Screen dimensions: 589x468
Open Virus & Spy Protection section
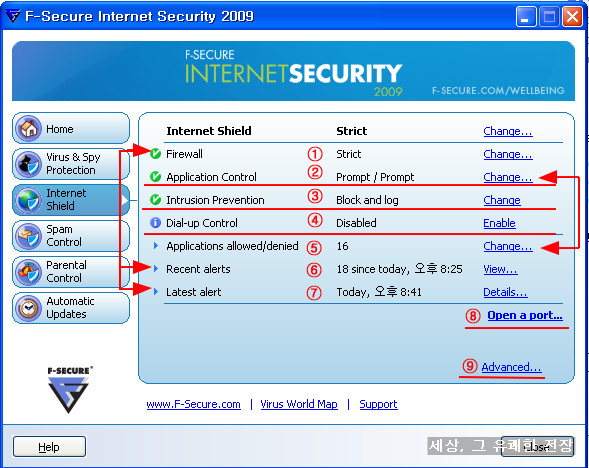pyautogui.click(x=71, y=164)
